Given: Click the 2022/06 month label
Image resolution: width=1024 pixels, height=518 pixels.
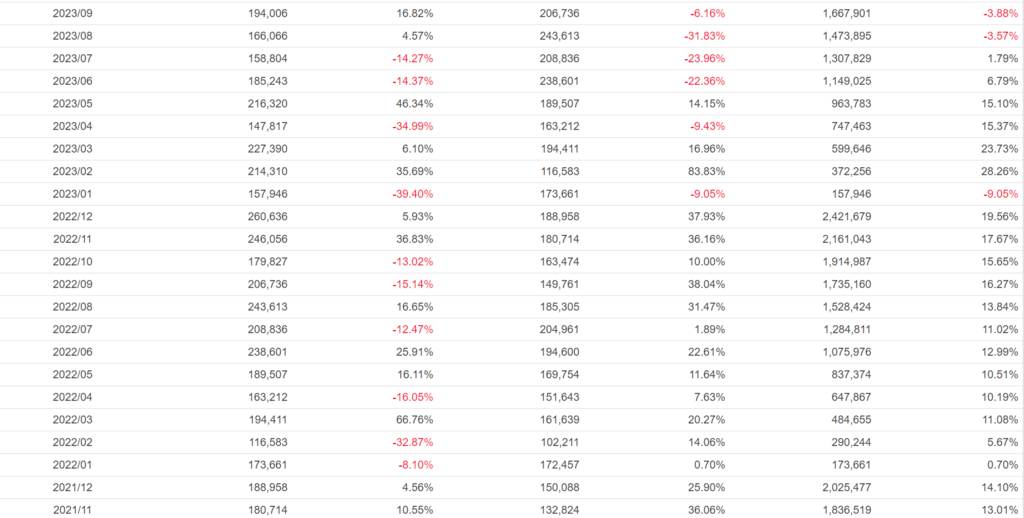Looking at the screenshot, I should tap(73, 352).
